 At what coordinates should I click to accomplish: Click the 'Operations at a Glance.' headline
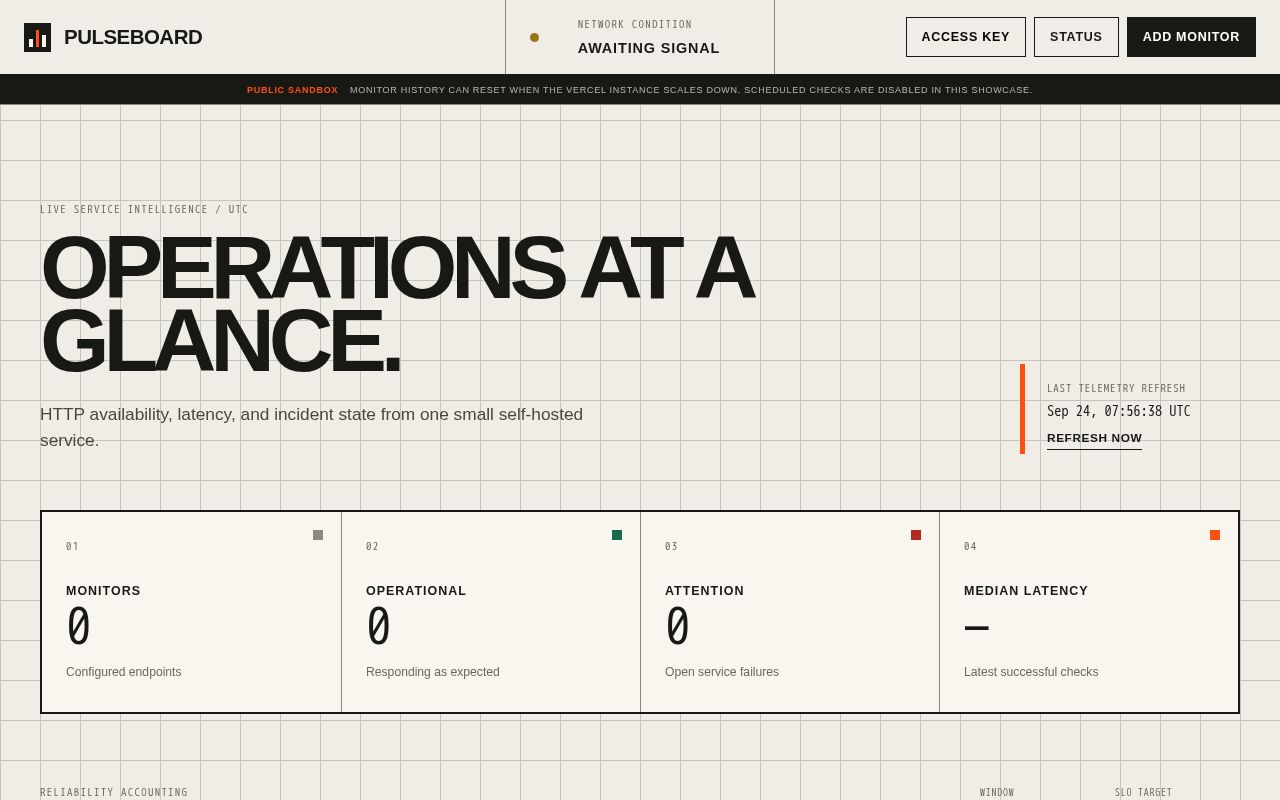(x=397, y=304)
